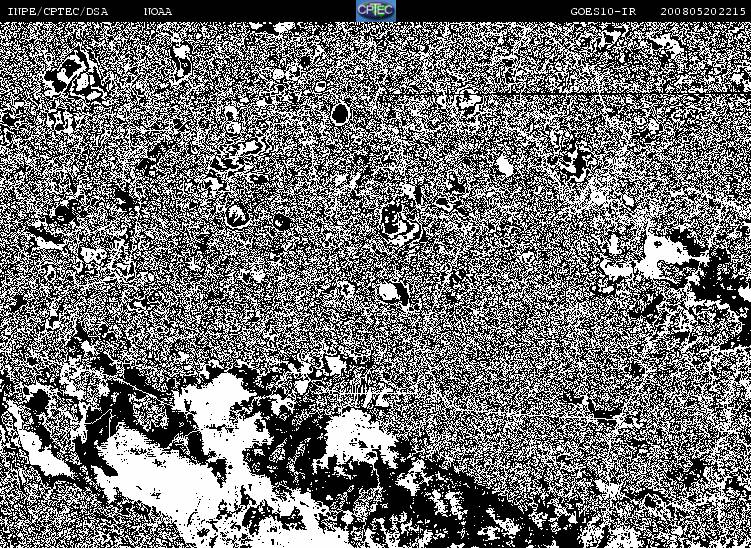Select the NOAA label in header
This screenshot has width=751, height=548.
point(158,11)
